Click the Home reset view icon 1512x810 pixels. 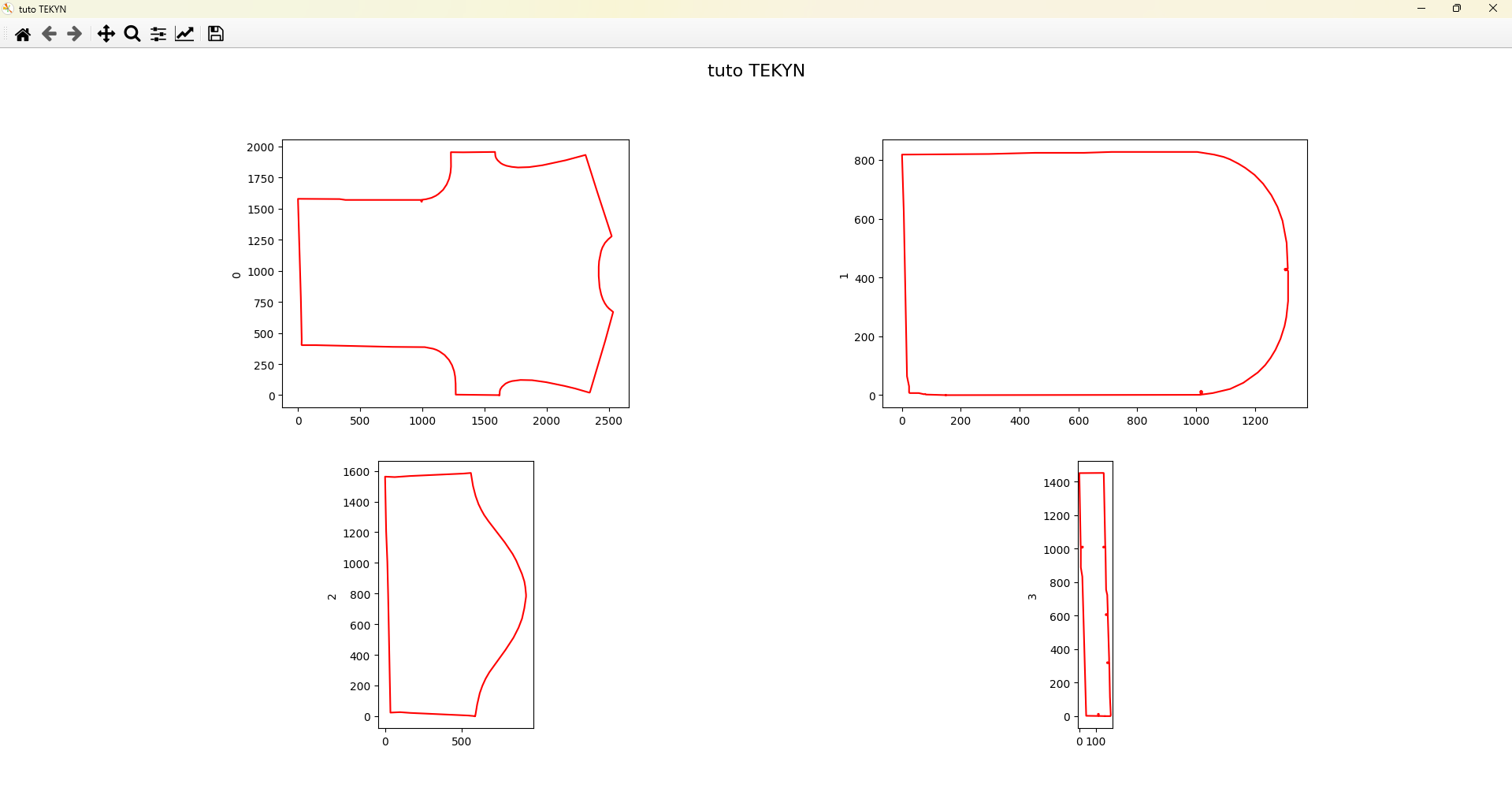[x=23, y=34]
